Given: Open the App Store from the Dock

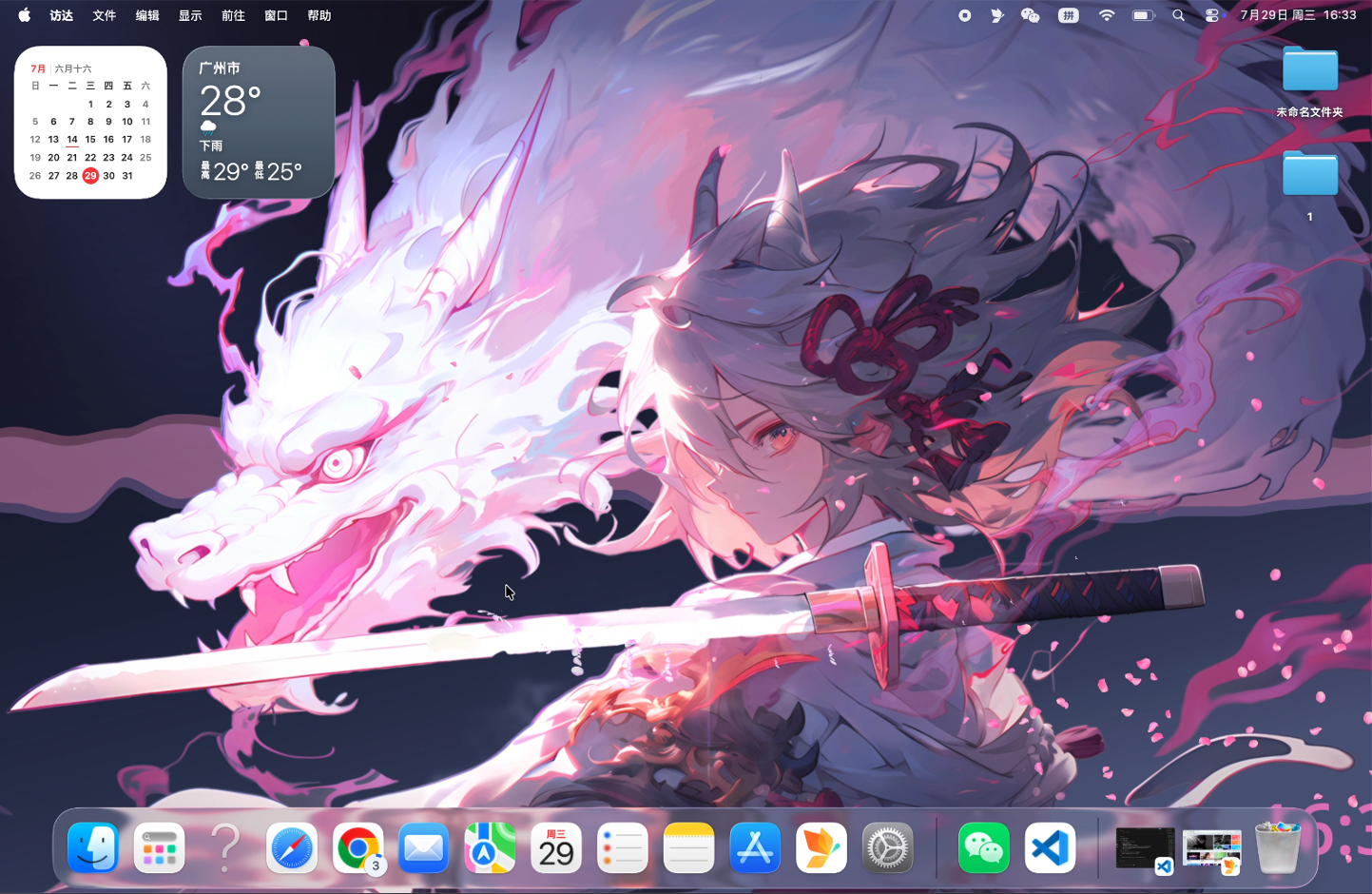Looking at the screenshot, I should coord(755,847).
